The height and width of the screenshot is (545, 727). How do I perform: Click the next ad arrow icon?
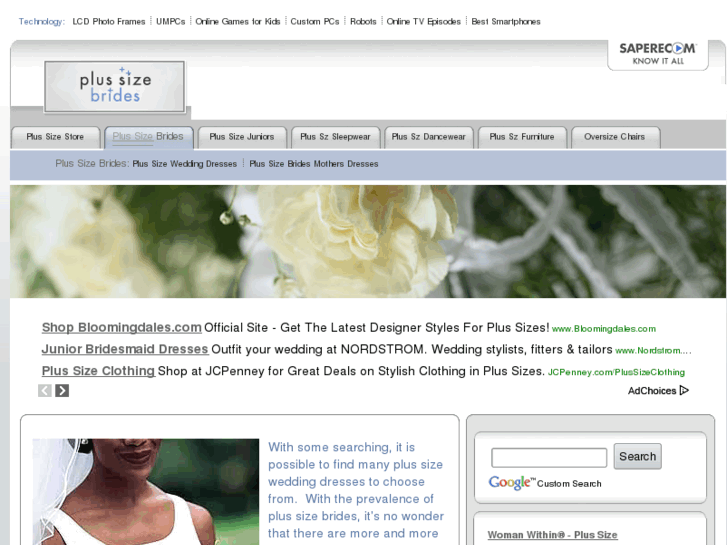pyautogui.click(x=62, y=391)
